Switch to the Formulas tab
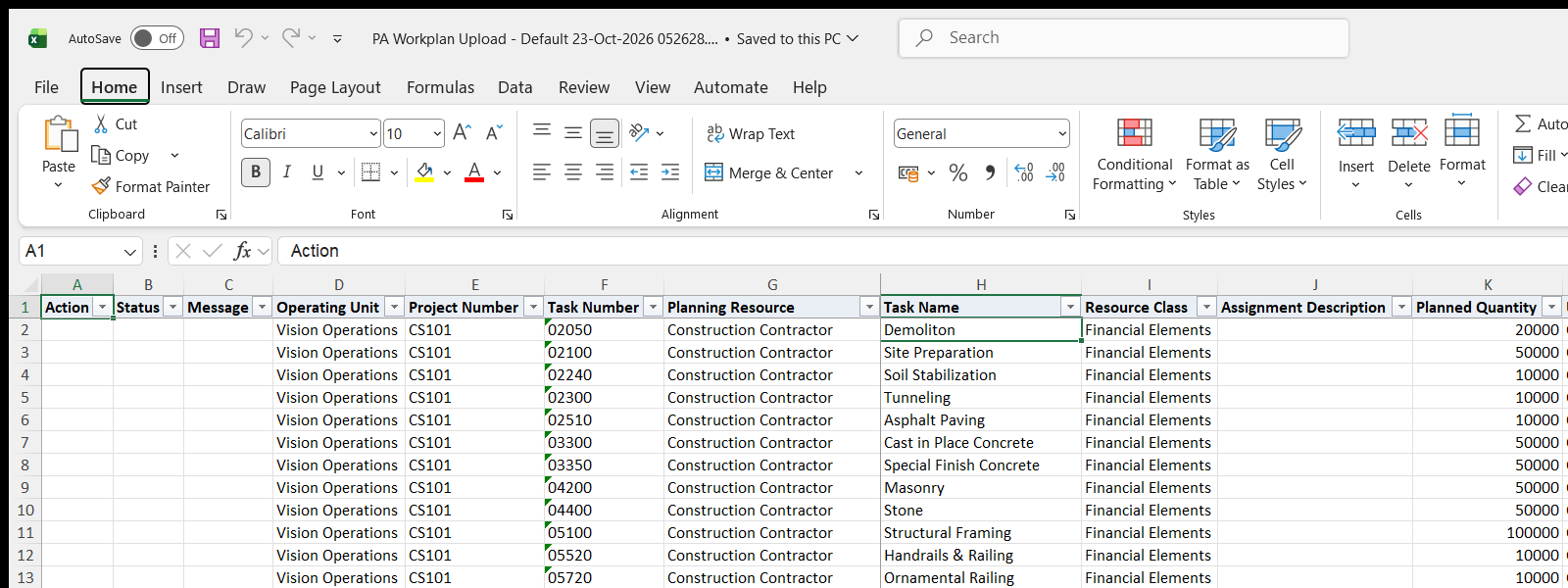 coord(440,87)
